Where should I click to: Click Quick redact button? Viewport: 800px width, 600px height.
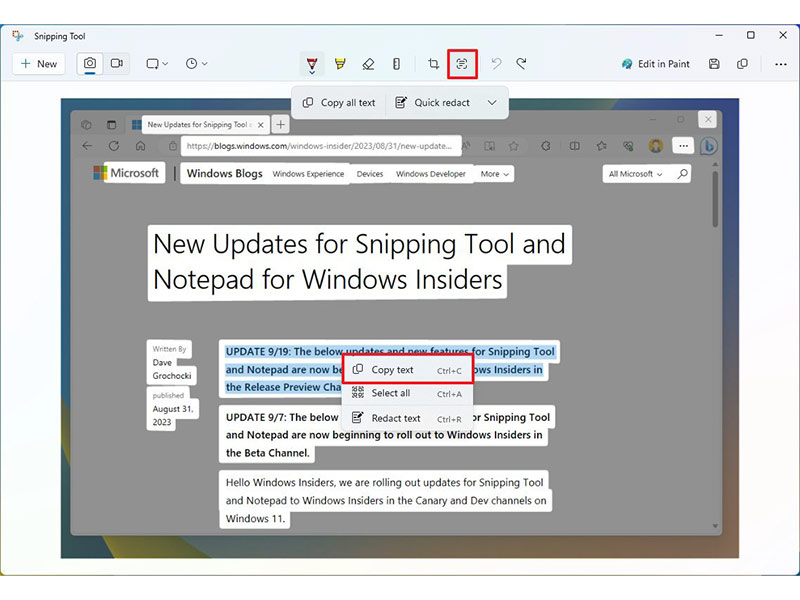[x=433, y=103]
